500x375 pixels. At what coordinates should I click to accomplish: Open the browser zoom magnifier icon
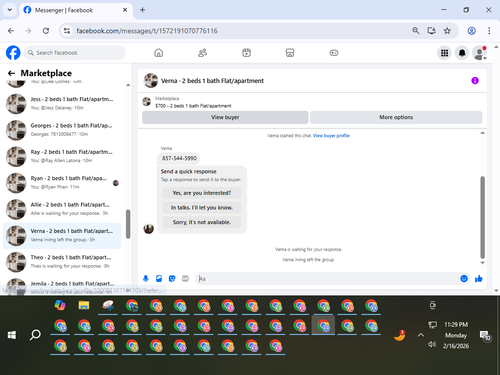click(415, 31)
